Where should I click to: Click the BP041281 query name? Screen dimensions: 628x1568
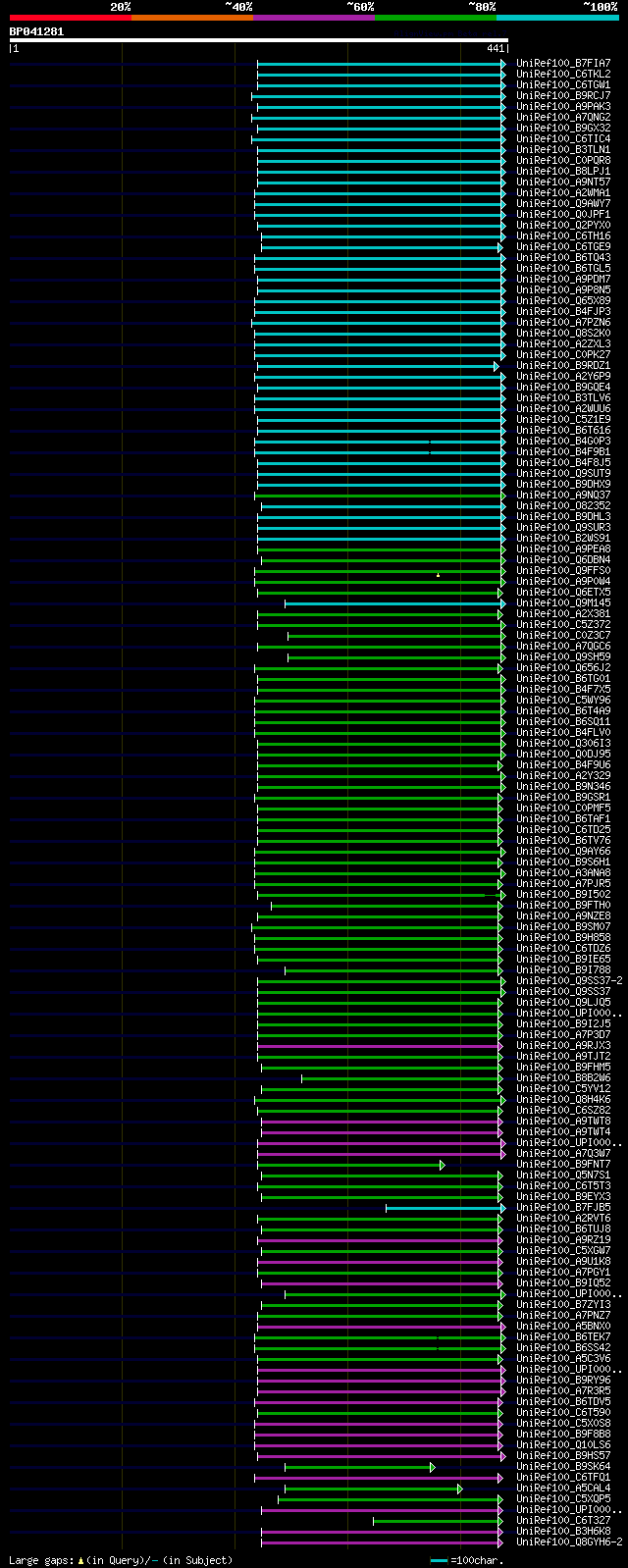pyautogui.click(x=36, y=31)
